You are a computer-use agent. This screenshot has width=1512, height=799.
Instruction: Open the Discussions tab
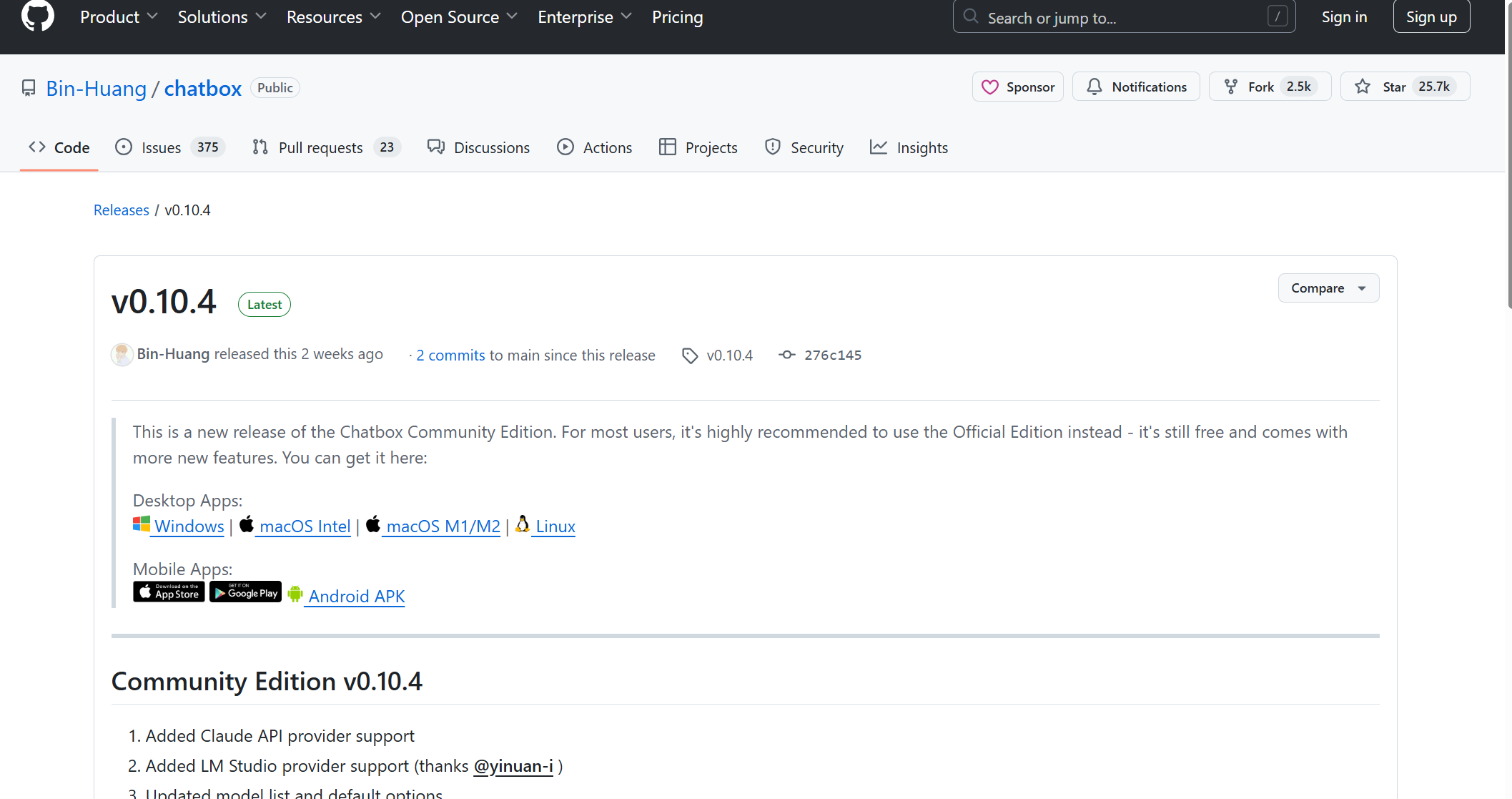coord(478,147)
